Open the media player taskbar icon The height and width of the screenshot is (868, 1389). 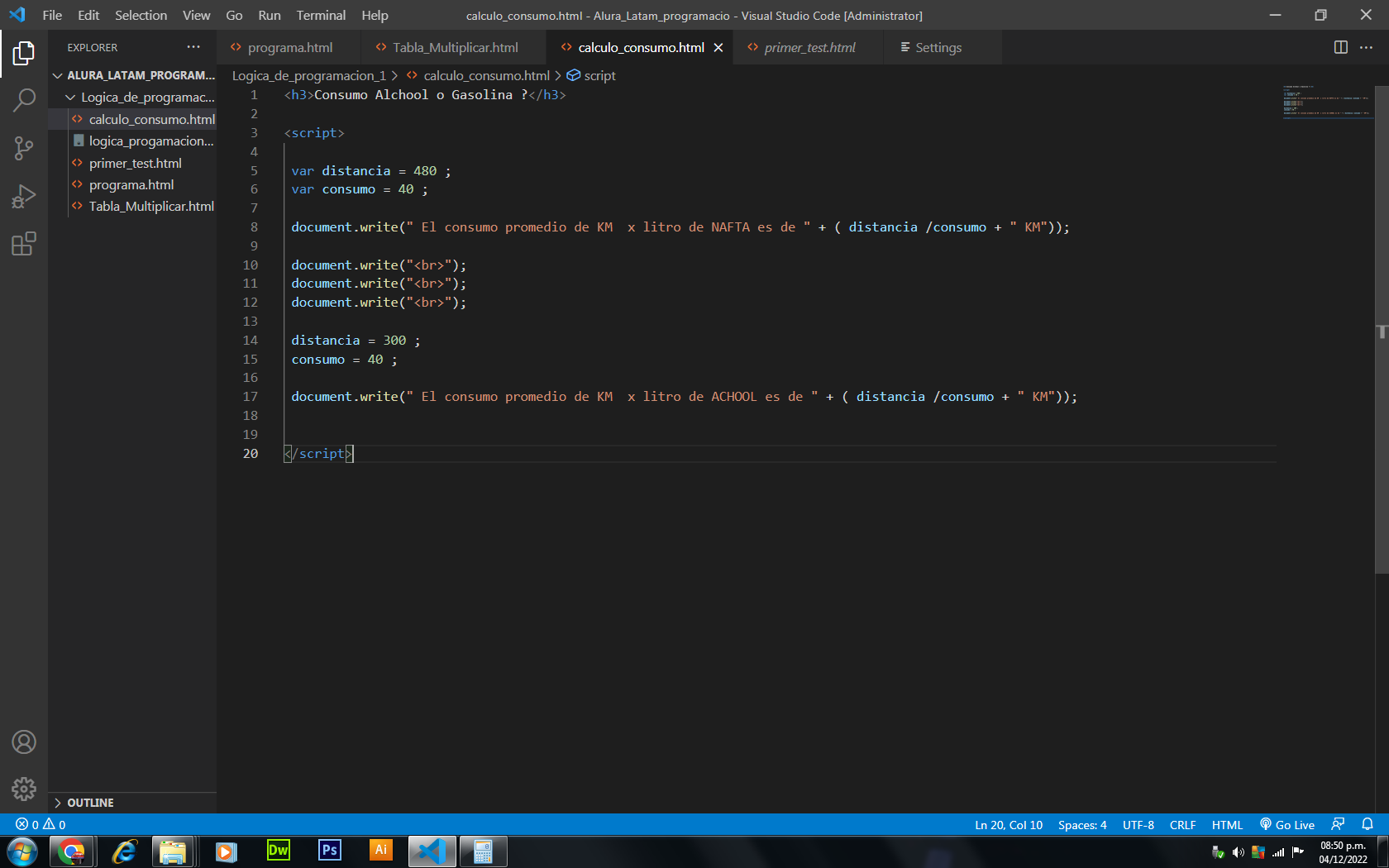[226, 851]
